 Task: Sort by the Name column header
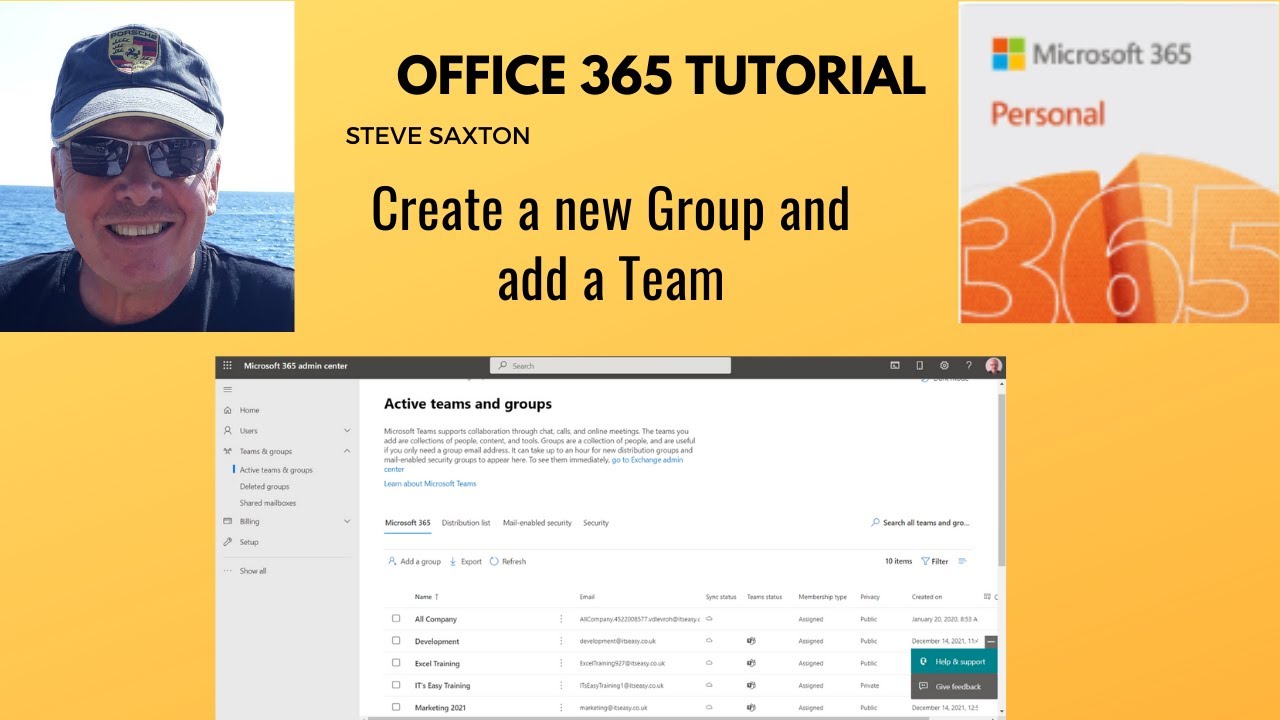[x=427, y=597]
